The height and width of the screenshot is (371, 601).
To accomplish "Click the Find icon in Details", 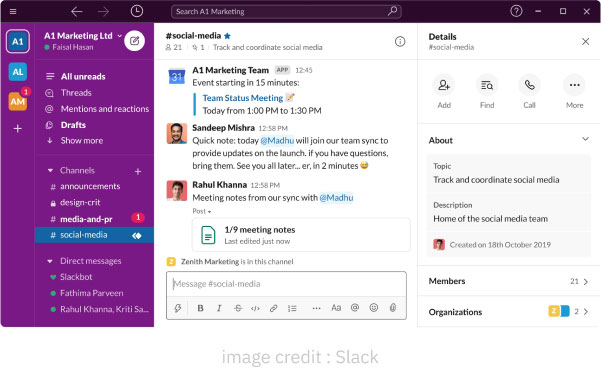I will pyautogui.click(x=487, y=85).
